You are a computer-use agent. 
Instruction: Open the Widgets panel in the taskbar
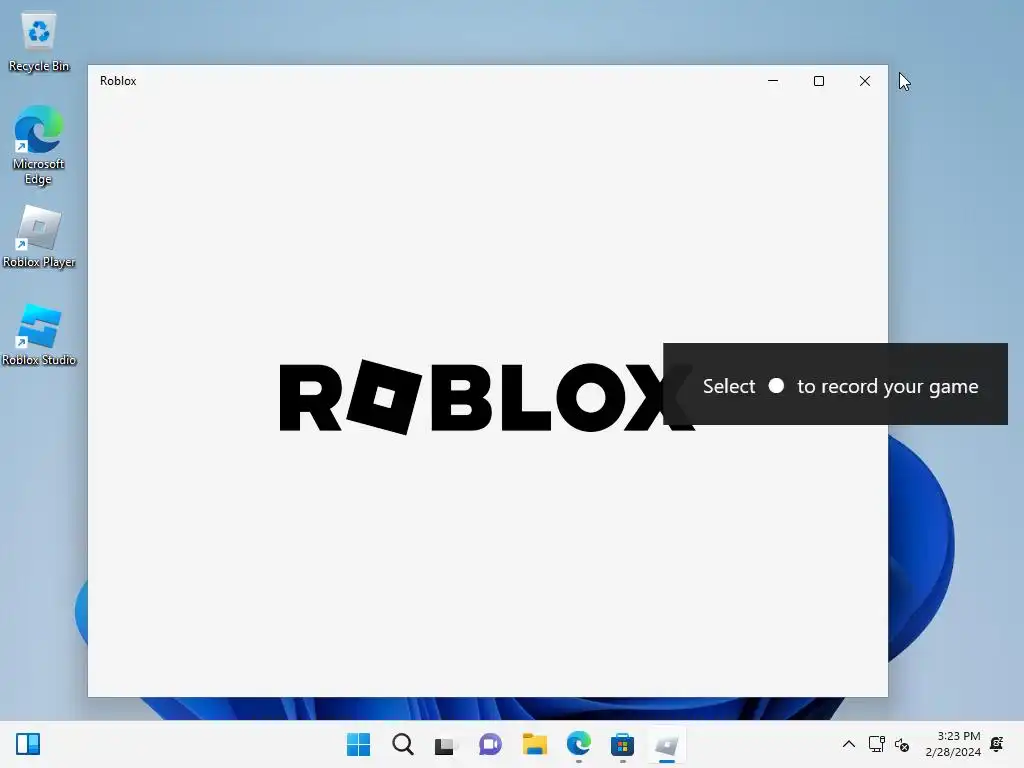coord(28,744)
